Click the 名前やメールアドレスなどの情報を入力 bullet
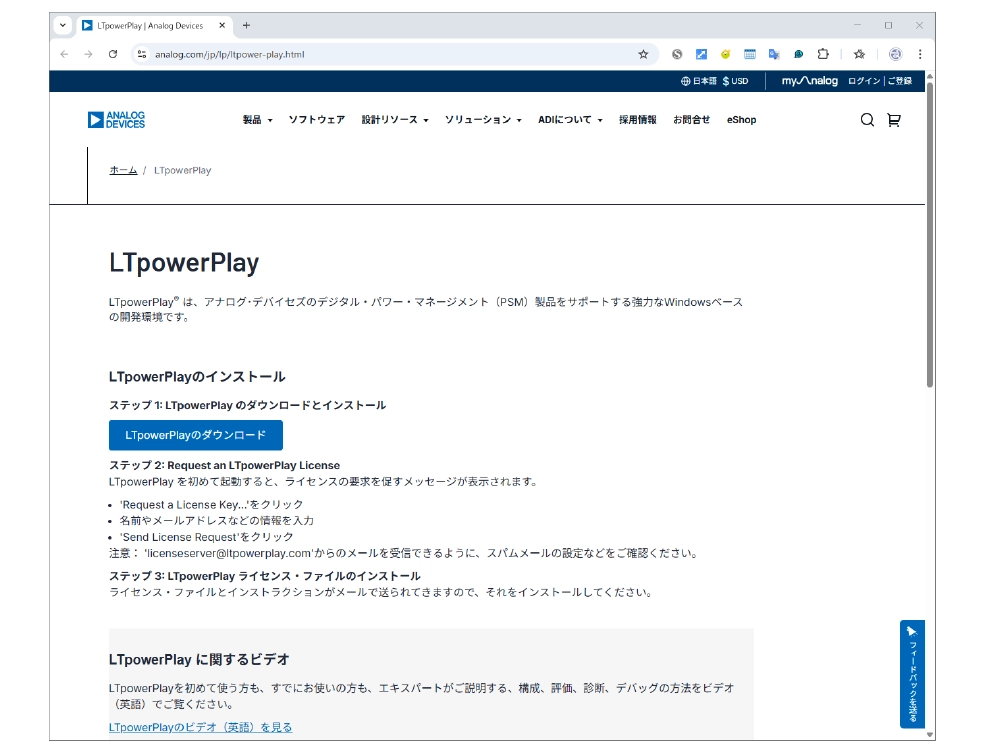985x756 pixels. coord(217,521)
